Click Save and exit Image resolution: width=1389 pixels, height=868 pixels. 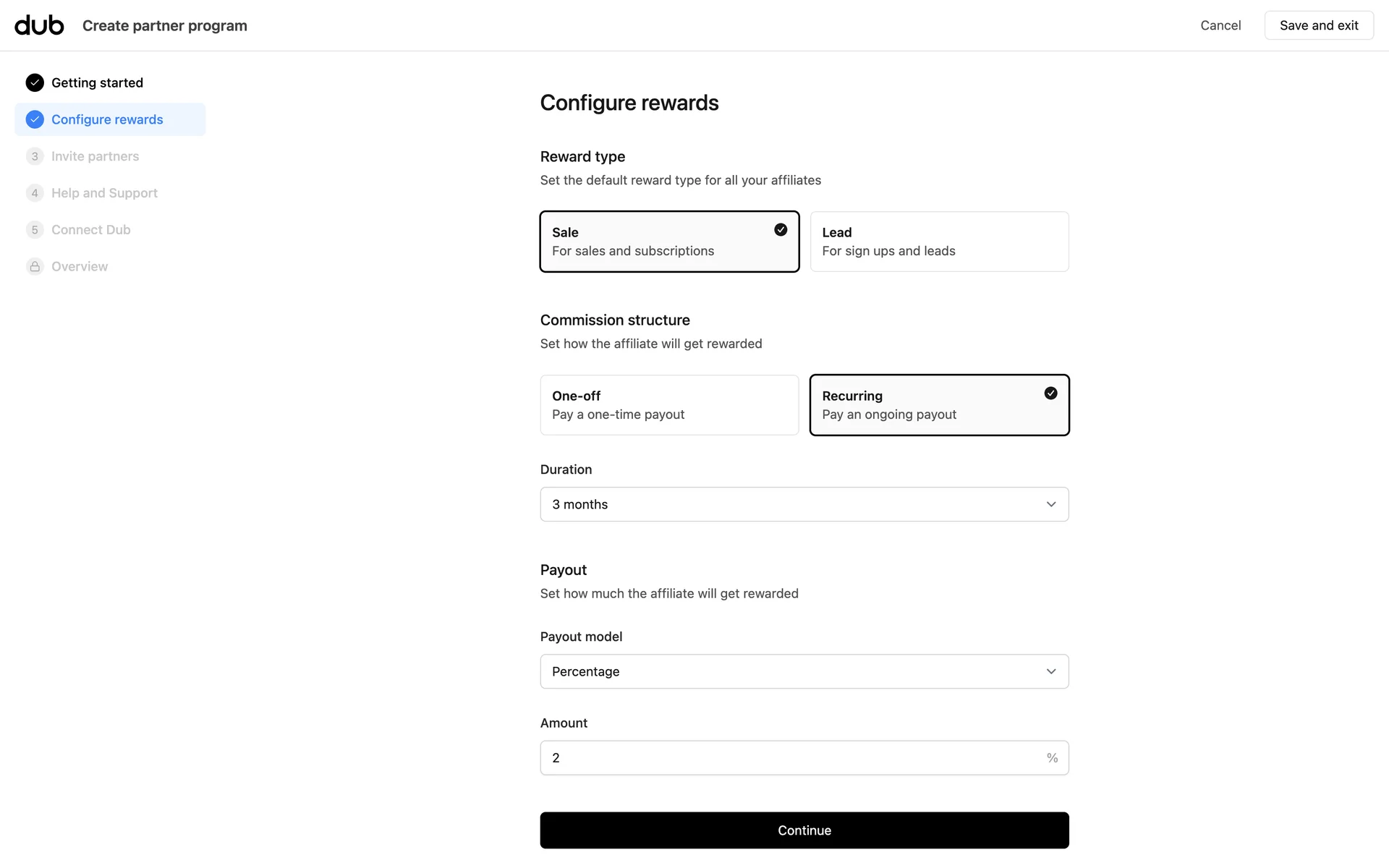coord(1318,25)
